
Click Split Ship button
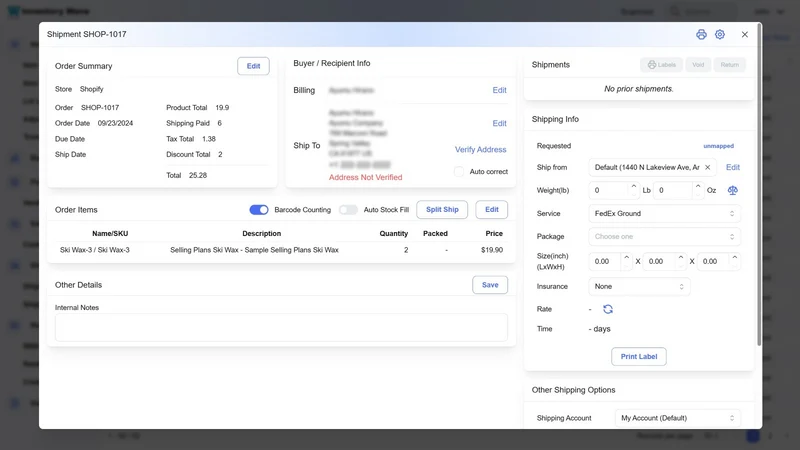442,210
